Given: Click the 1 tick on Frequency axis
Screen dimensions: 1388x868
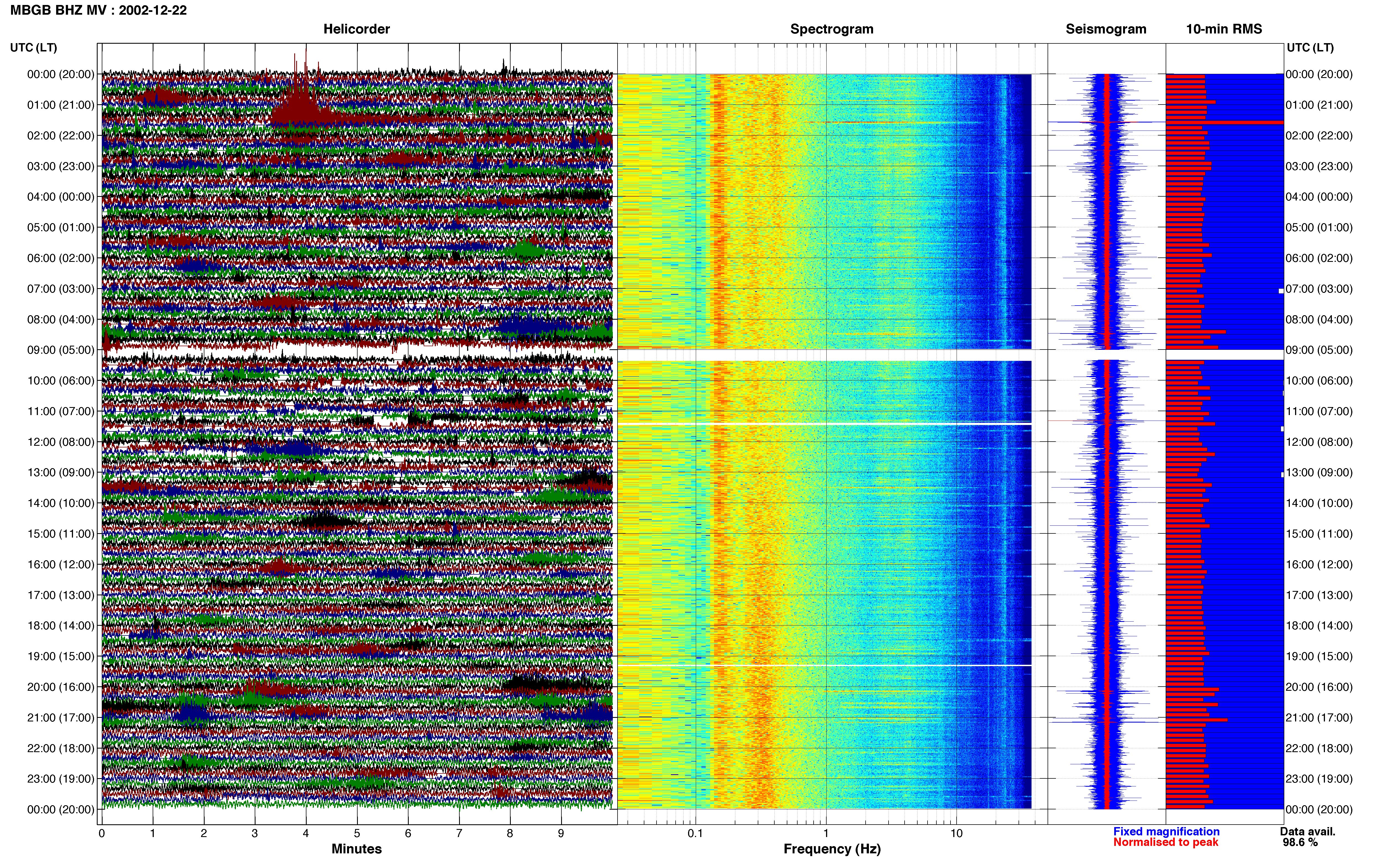Looking at the screenshot, I should [x=826, y=833].
